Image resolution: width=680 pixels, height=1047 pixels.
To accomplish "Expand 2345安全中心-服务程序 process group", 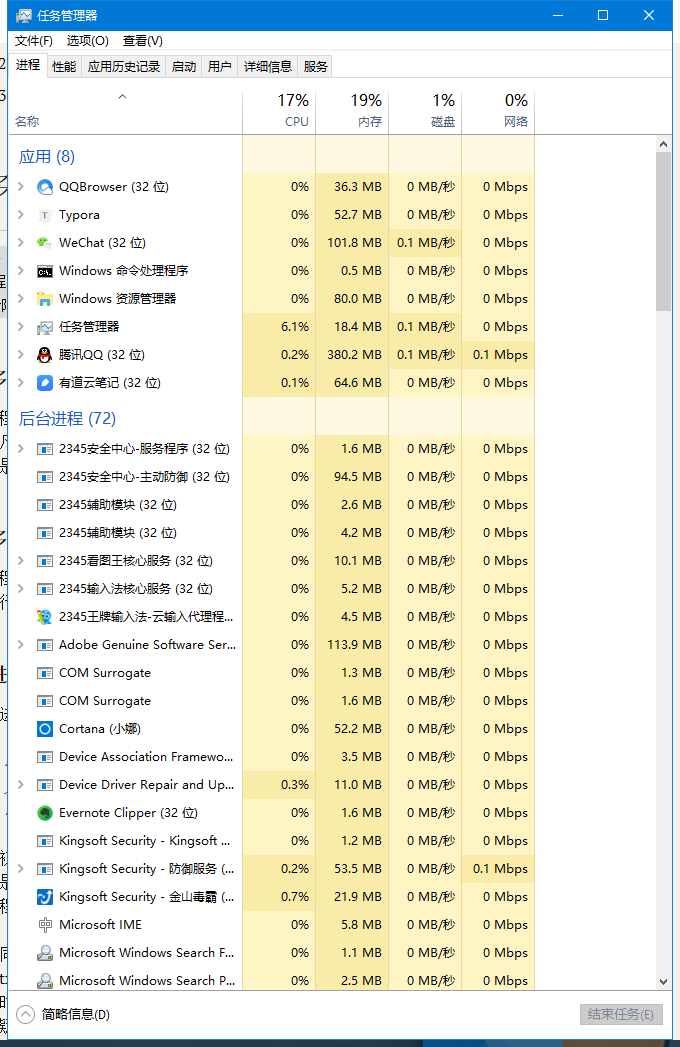I will point(21,449).
